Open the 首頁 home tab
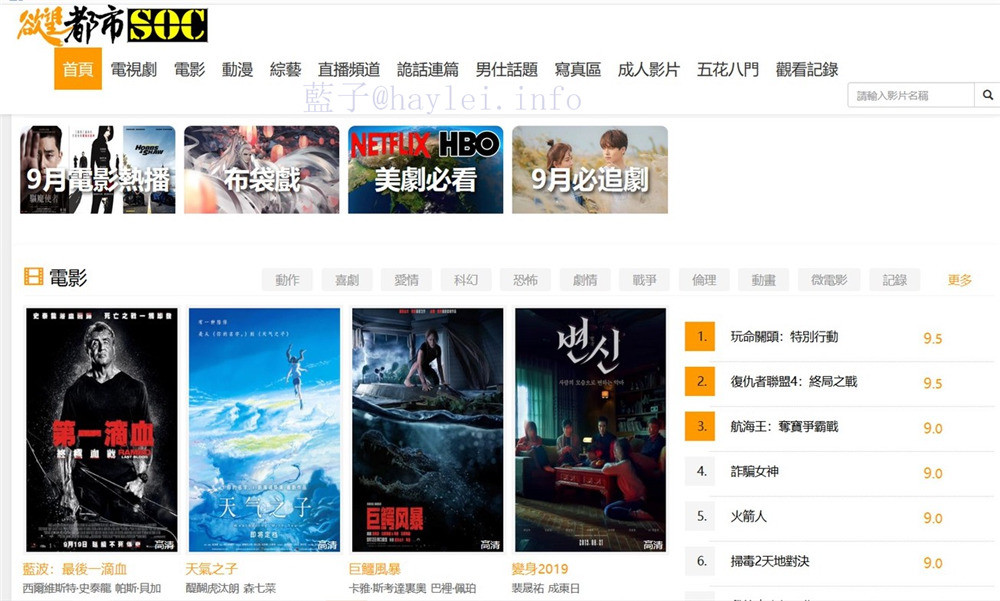Viewport: 1000px width, 601px height. coord(78,69)
